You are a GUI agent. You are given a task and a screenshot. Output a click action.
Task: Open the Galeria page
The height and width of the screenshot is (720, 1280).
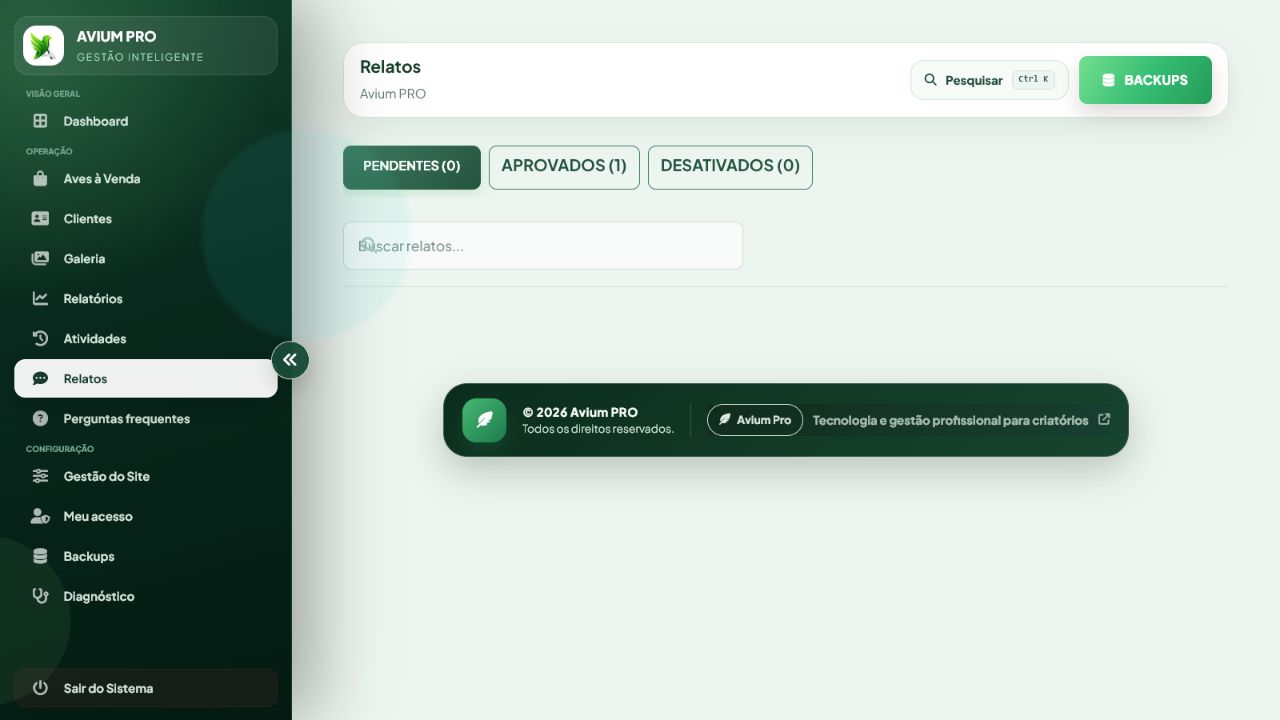[x=146, y=258]
